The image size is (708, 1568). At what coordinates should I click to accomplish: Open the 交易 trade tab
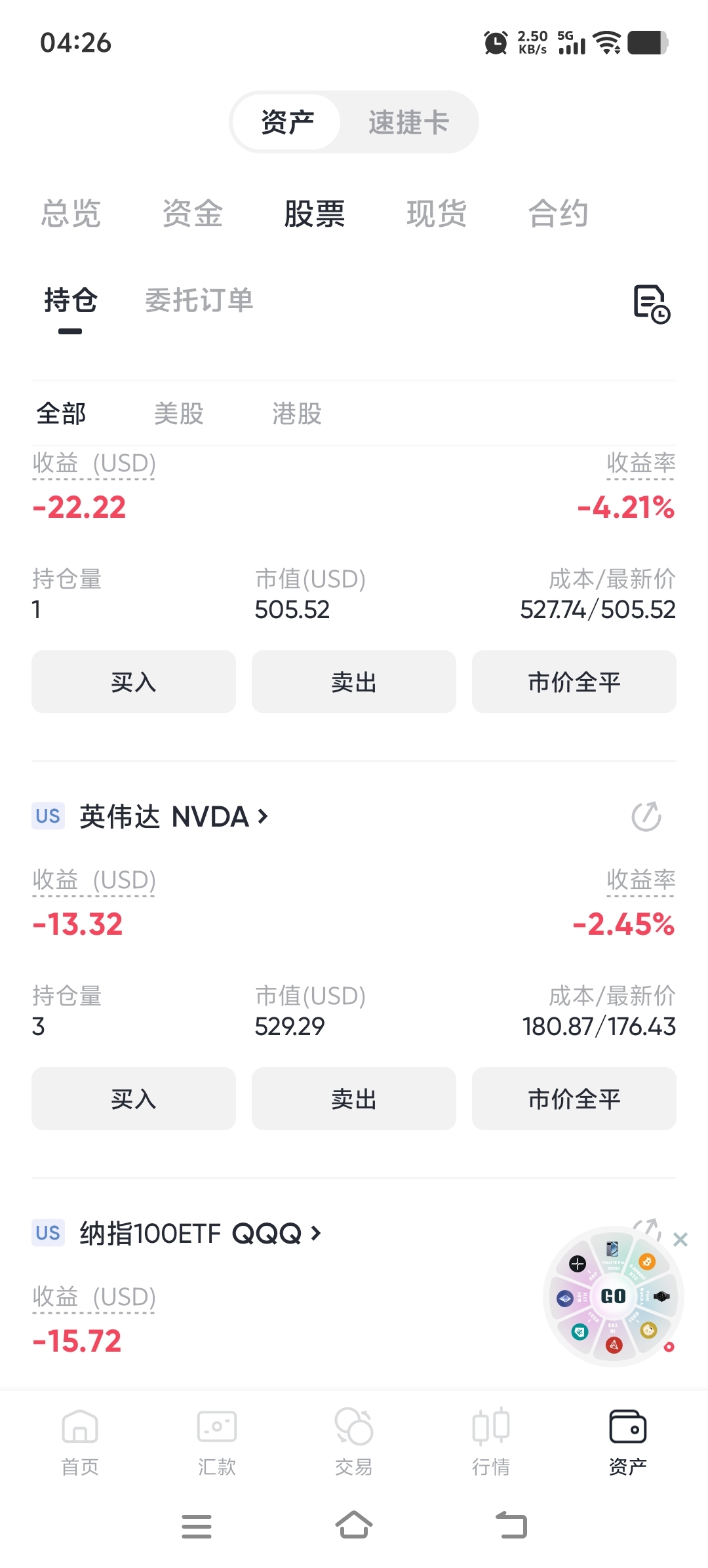pos(354,1442)
